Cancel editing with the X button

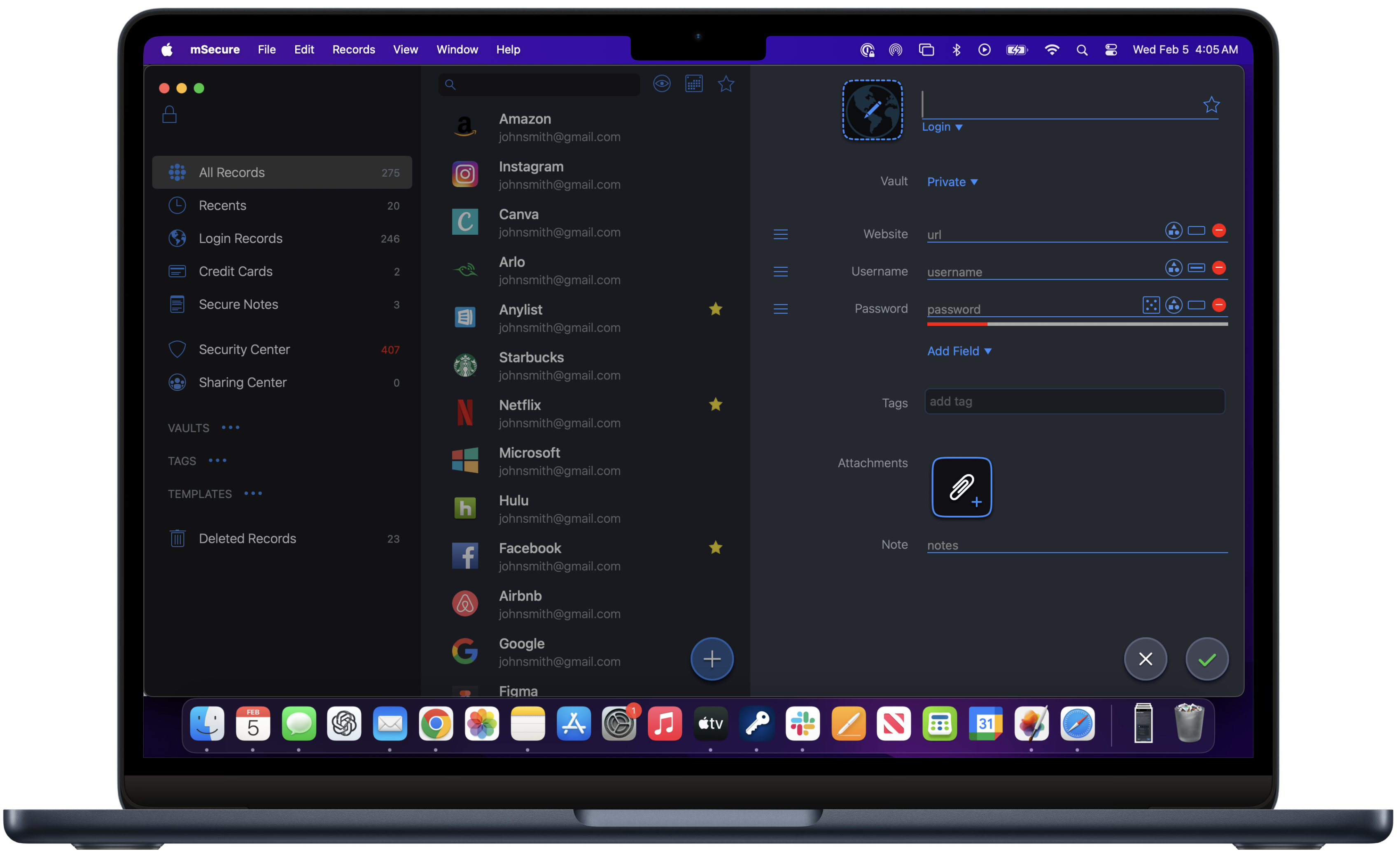pyautogui.click(x=1145, y=659)
